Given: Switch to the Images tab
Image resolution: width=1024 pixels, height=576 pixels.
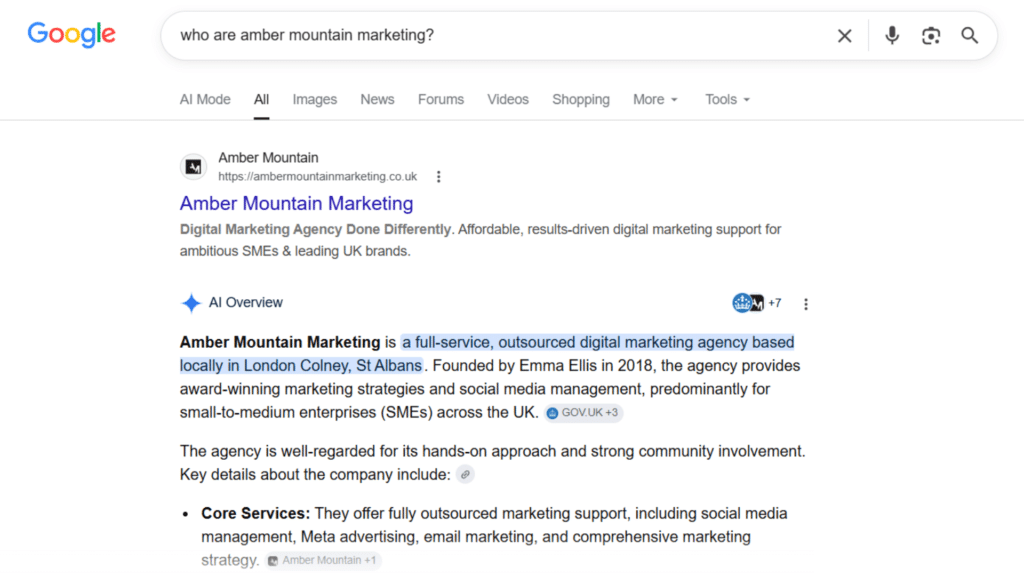Looking at the screenshot, I should [x=315, y=99].
